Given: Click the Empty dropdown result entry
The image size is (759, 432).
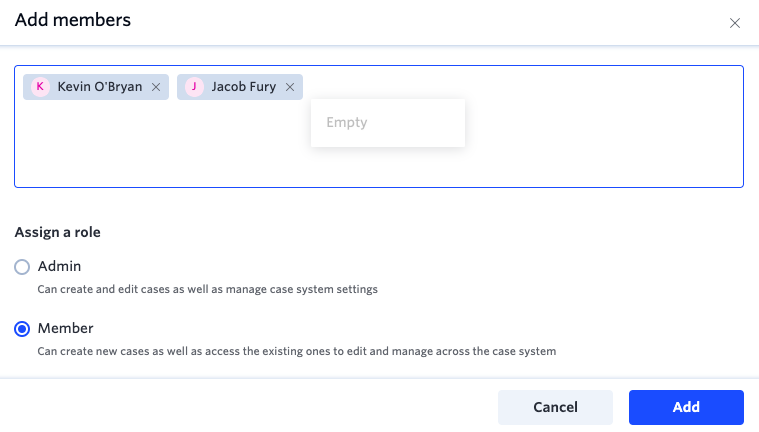Looking at the screenshot, I should pyautogui.click(x=388, y=123).
